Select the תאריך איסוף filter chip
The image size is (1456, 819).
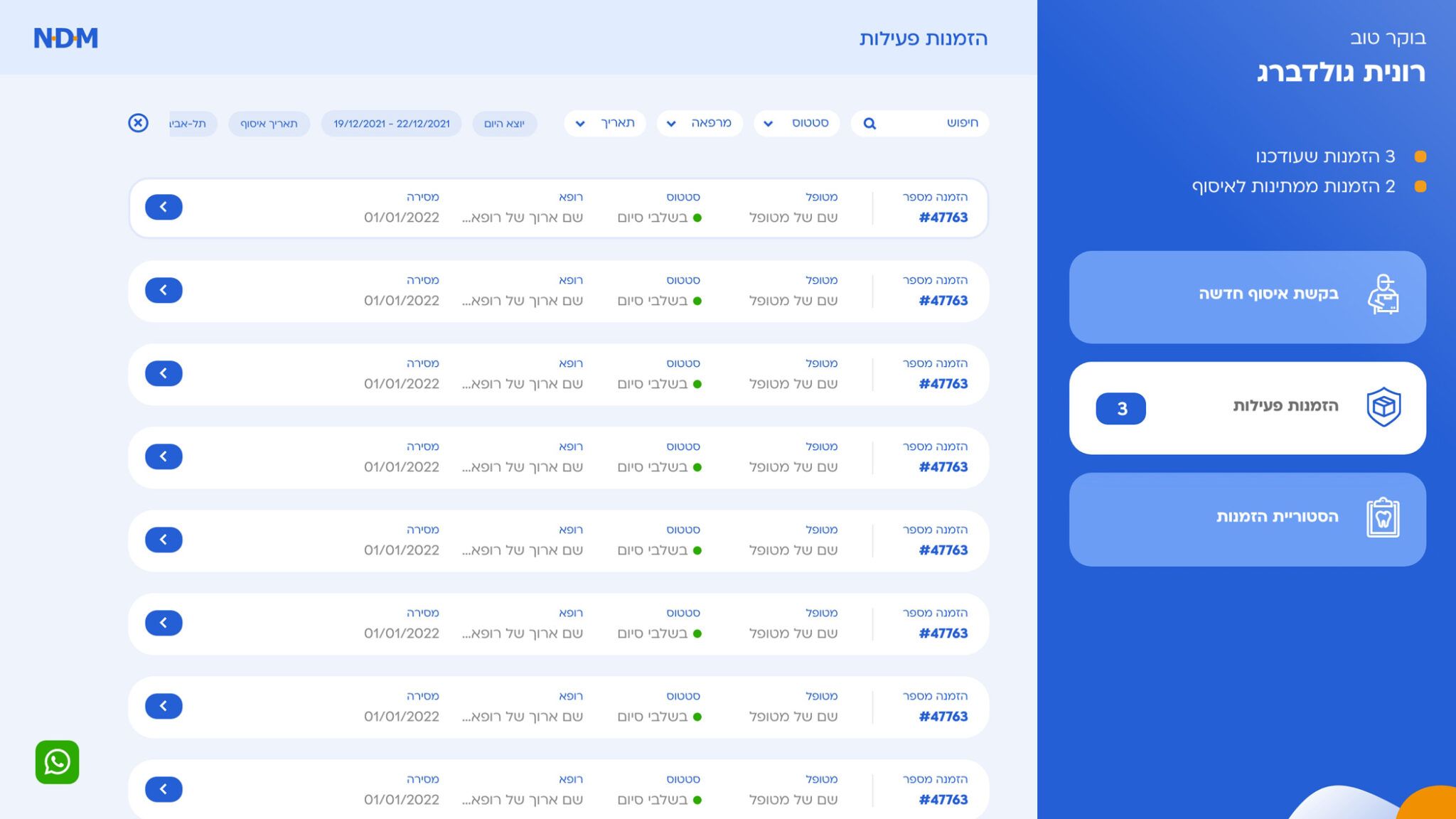tap(269, 124)
